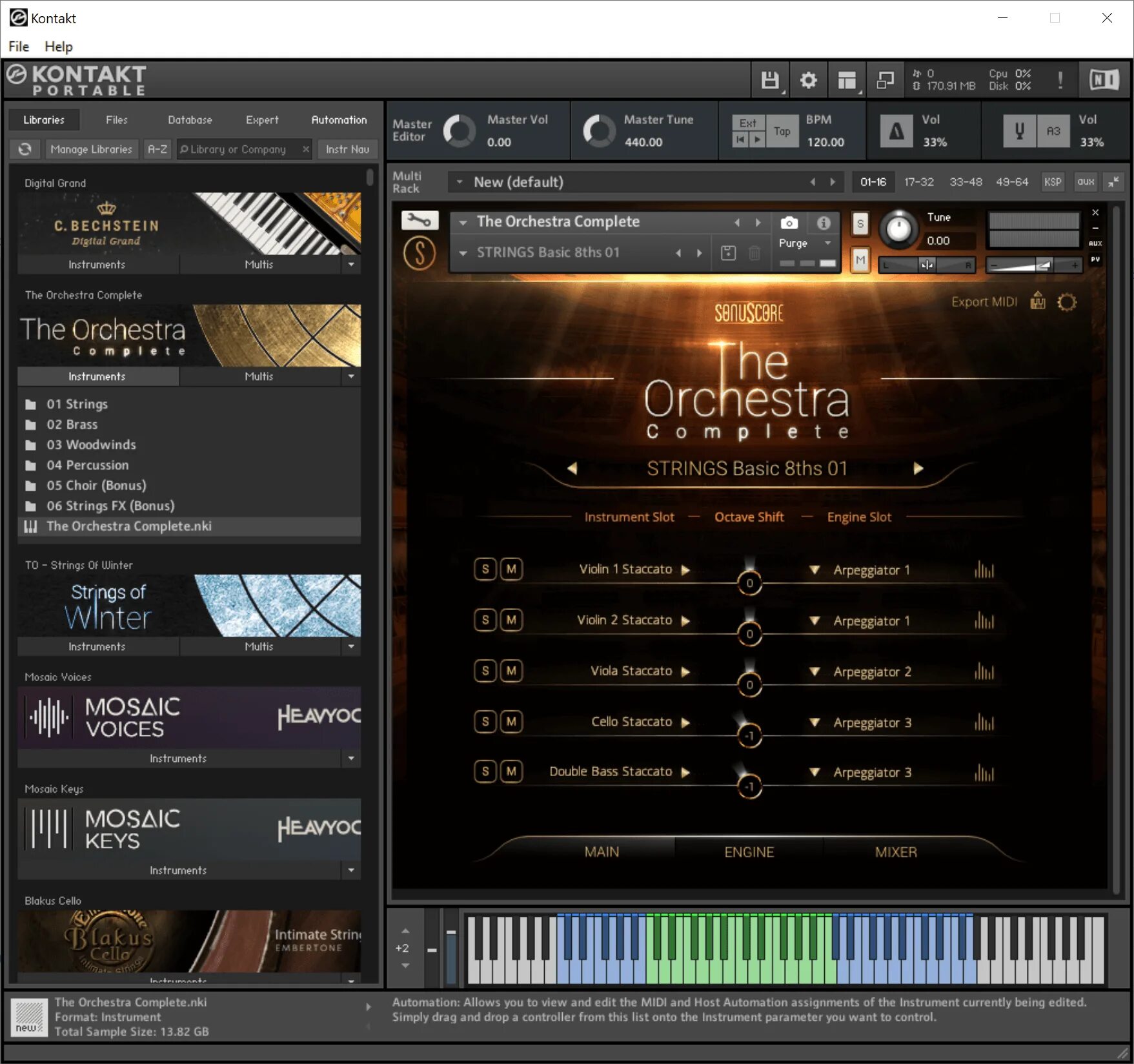The width and height of the screenshot is (1134, 1064).
Task: Open Kontakt options gear icon
Action: click(808, 80)
